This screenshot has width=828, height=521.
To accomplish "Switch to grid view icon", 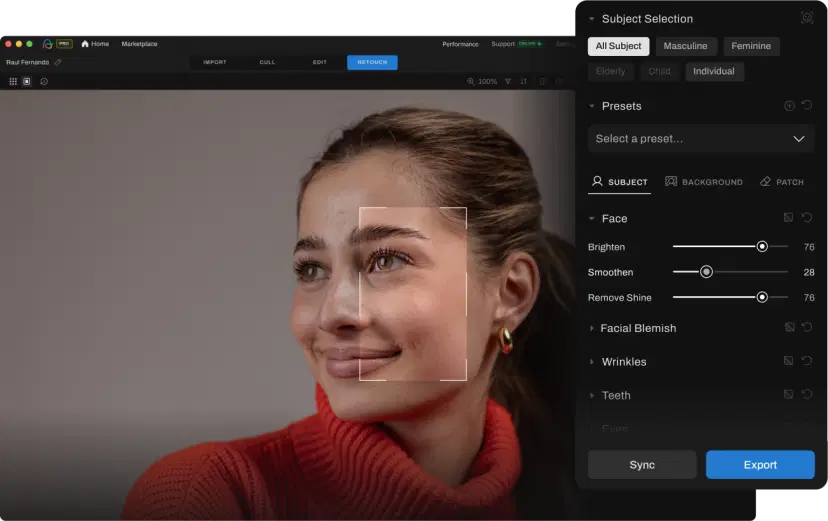I will point(13,81).
